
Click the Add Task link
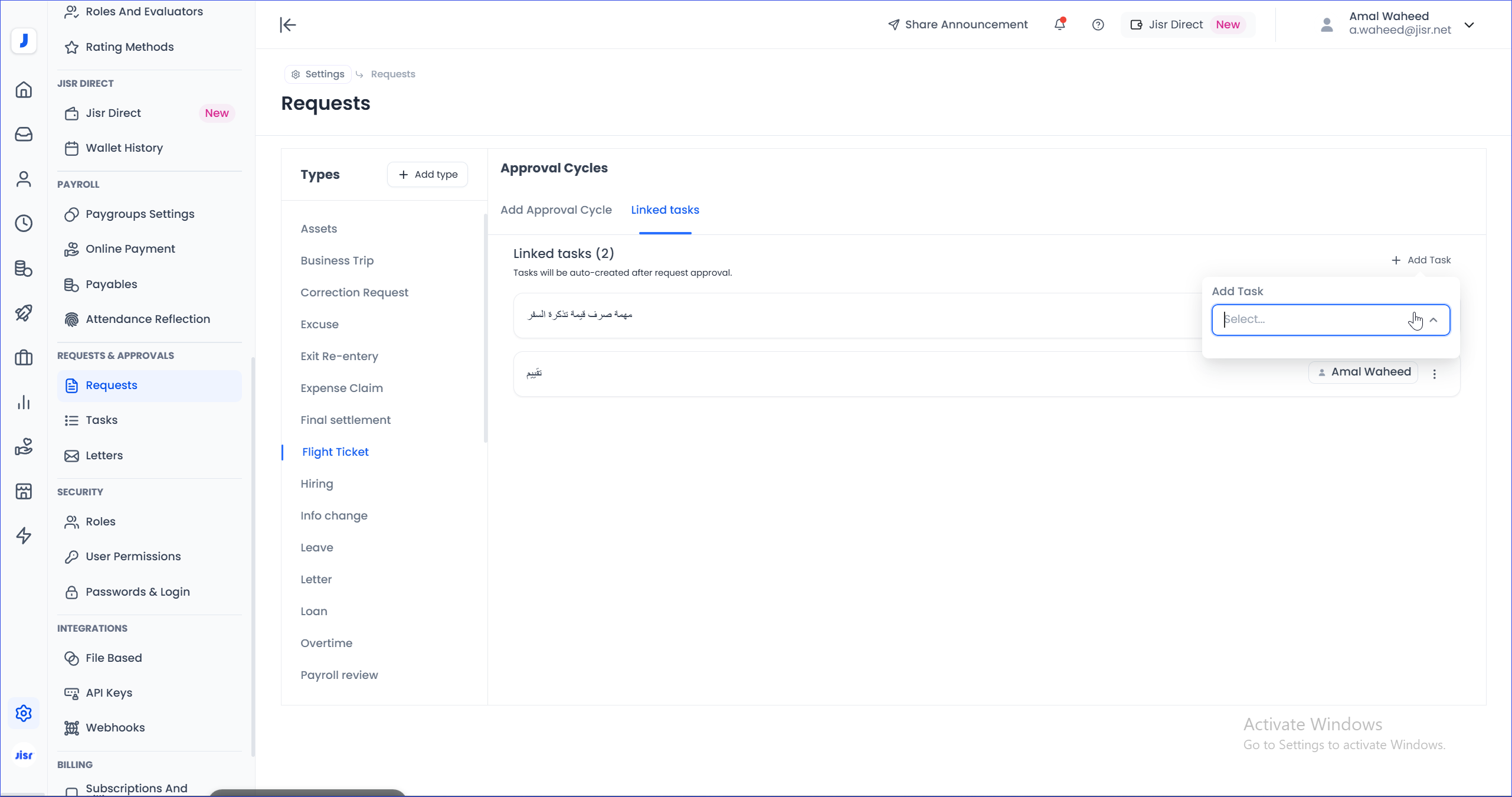coord(1421,260)
